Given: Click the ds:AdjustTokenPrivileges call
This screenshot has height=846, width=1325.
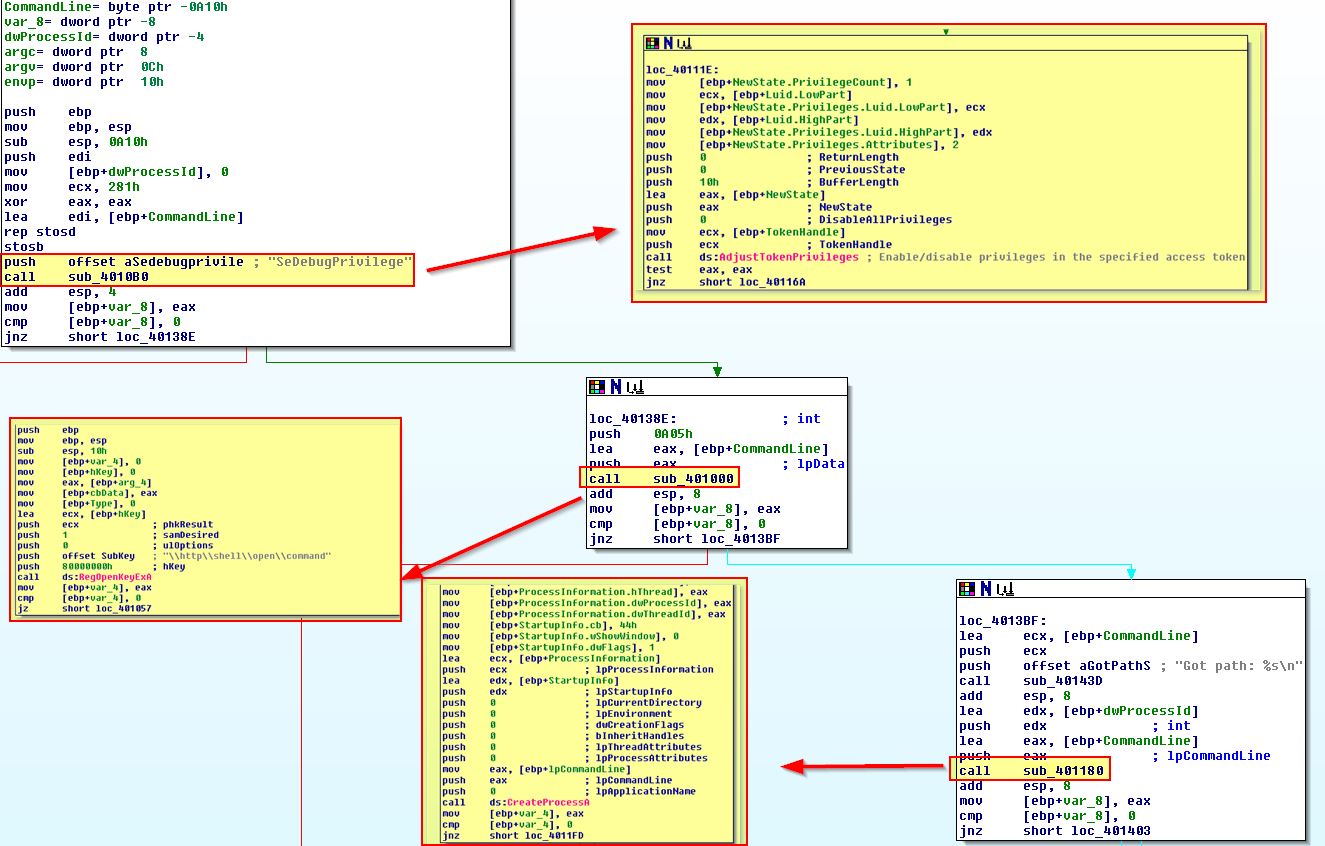Looking at the screenshot, I should click(x=779, y=257).
